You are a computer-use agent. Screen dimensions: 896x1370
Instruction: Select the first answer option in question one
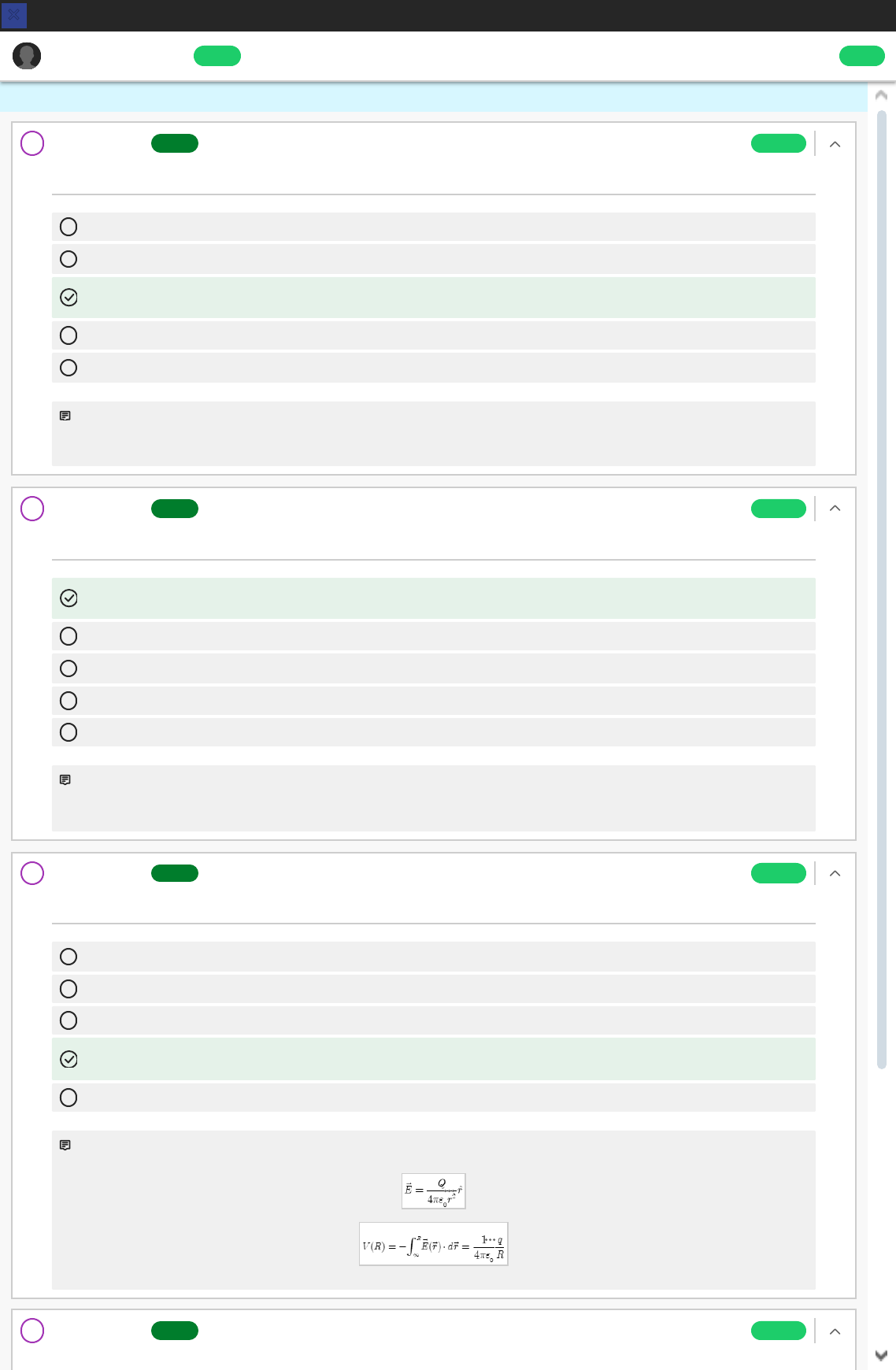(x=68, y=227)
